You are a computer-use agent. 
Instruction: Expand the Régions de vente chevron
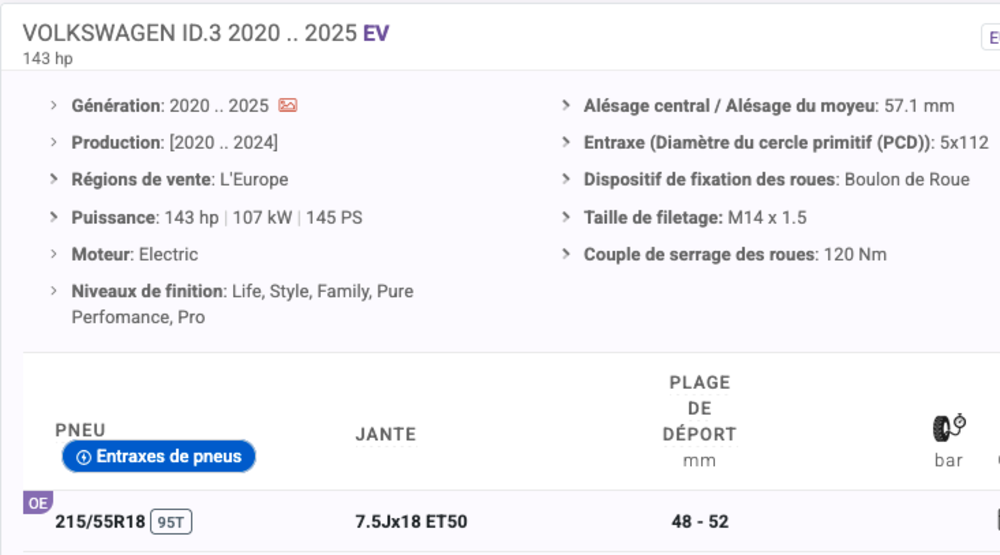click(x=54, y=180)
